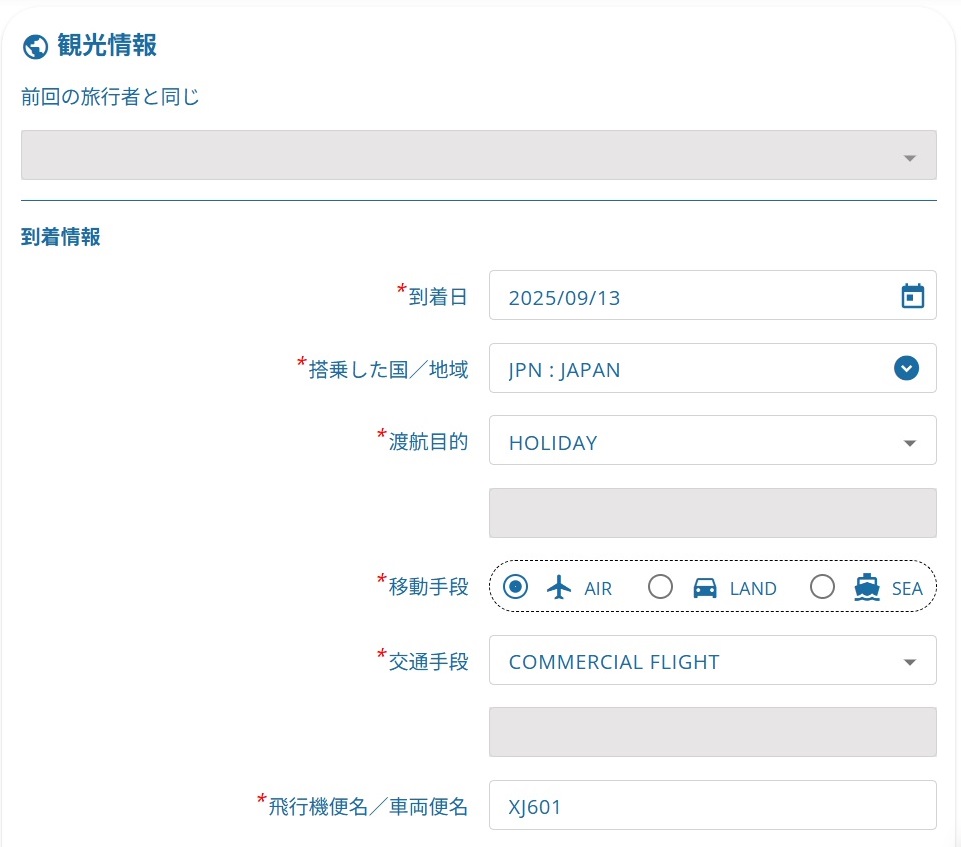The height and width of the screenshot is (847, 961).
Task: Select the LAND radio button
Action: pos(660,588)
